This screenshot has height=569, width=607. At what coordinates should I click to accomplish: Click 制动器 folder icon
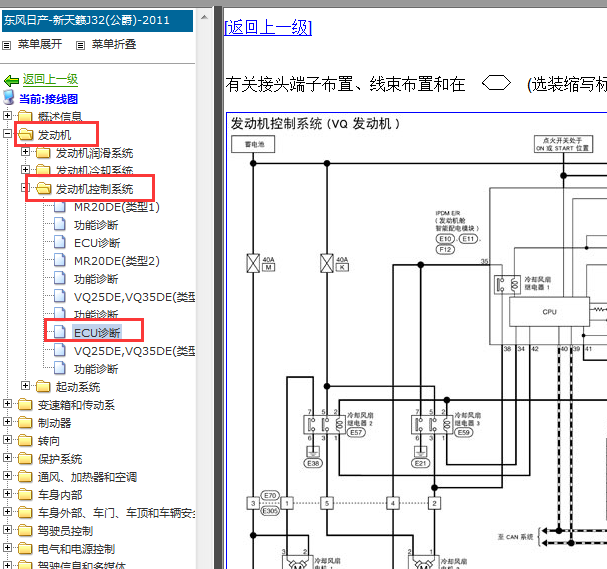(x=26, y=422)
